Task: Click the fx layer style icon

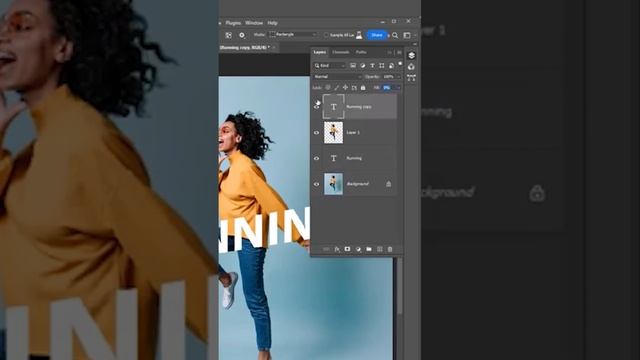Action: 337,249
